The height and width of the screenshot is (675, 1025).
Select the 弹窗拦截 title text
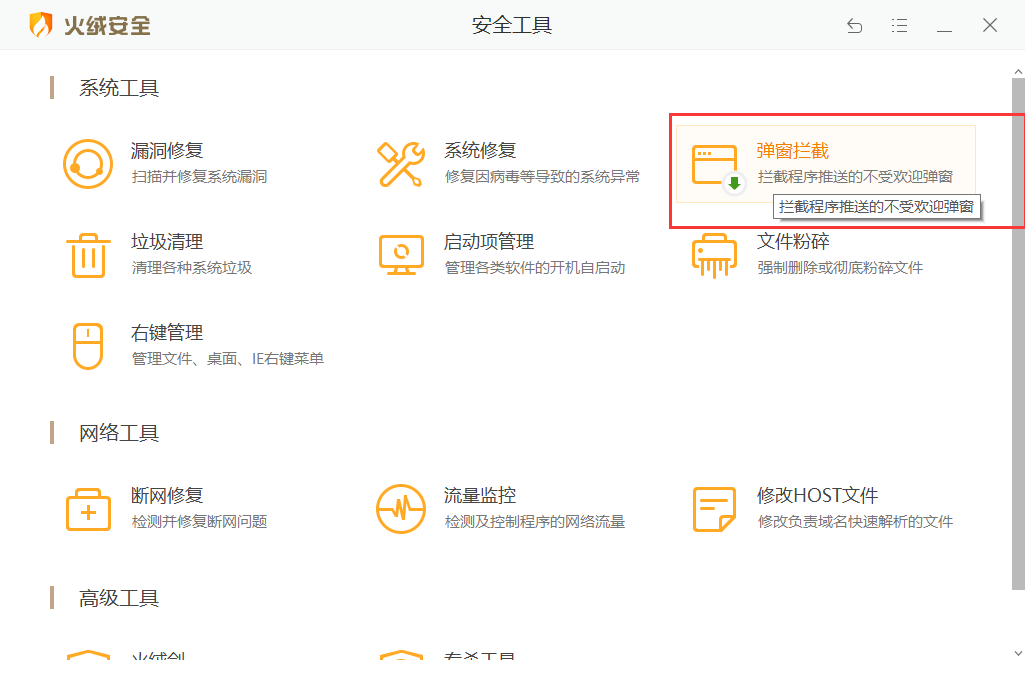pyautogui.click(x=793, y=151)
